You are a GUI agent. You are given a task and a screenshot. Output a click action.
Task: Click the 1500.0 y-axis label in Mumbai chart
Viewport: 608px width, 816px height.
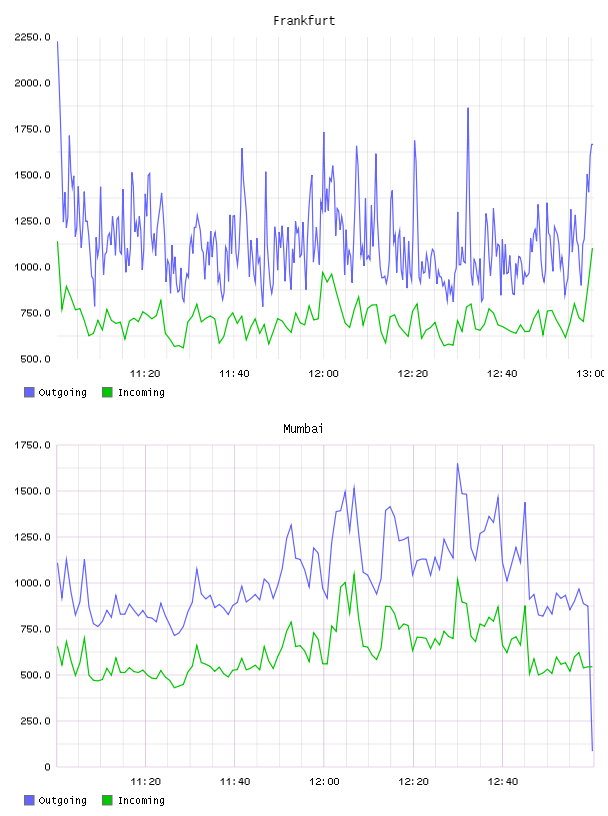coord(32,491)
